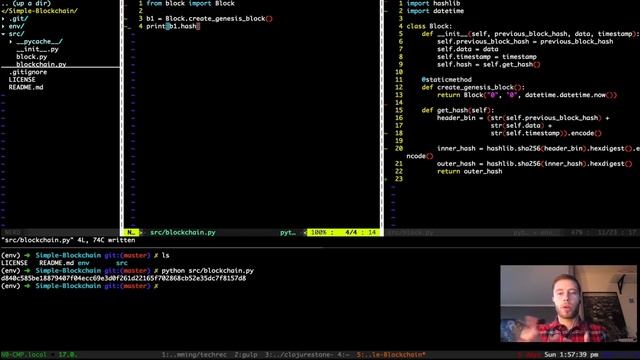Switch to tmux window 2 gulp

(246, 355)
